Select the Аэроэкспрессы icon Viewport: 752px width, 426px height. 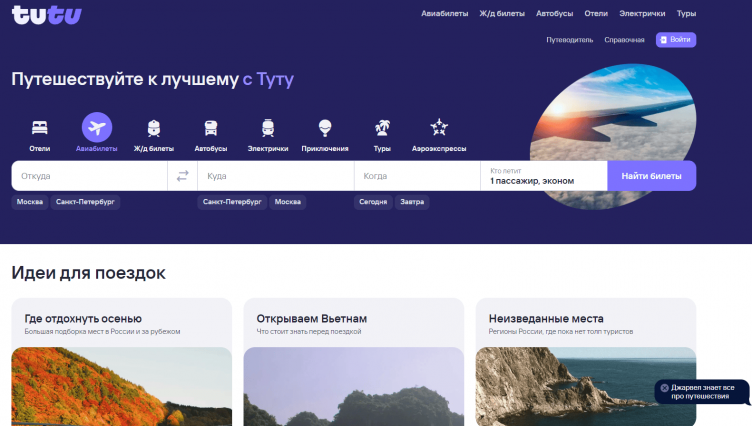point(439,128)
